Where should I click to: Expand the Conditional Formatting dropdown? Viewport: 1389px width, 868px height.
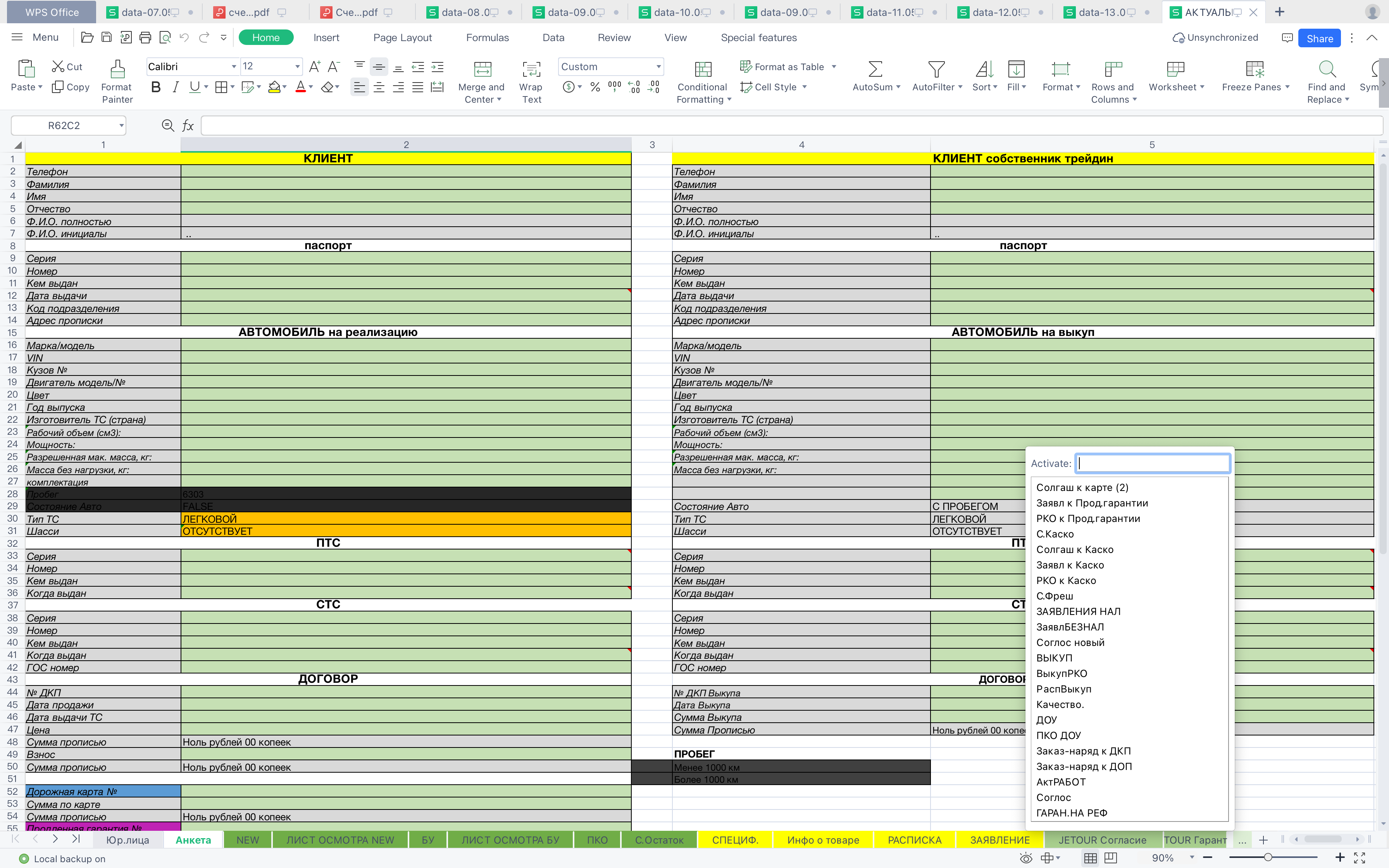click(x=729, y=100)
